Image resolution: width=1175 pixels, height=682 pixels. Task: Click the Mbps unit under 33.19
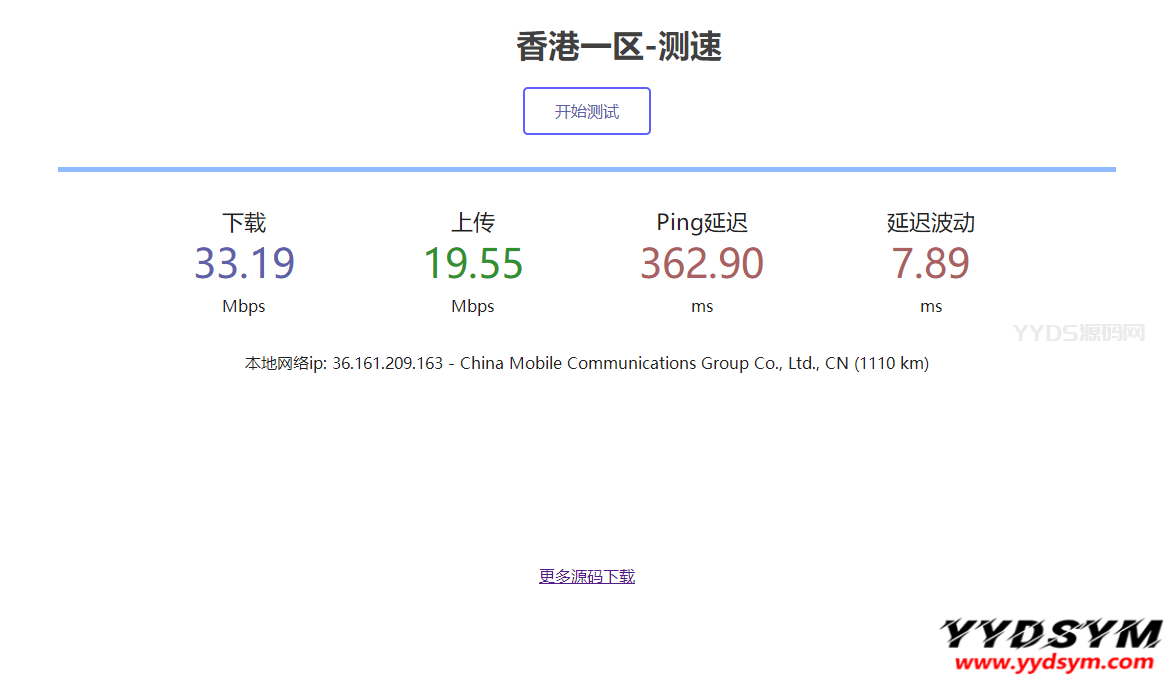pyautogui.click(x=244, y=306)
